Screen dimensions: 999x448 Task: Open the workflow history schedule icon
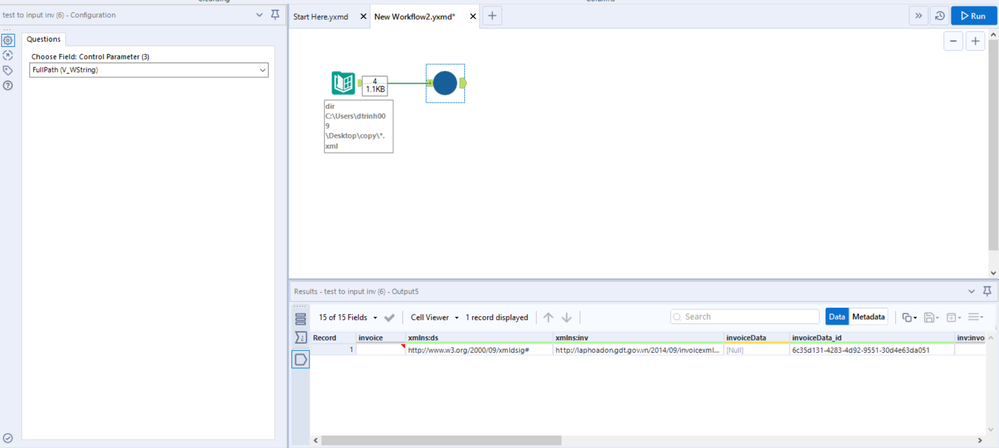(939, 16)
